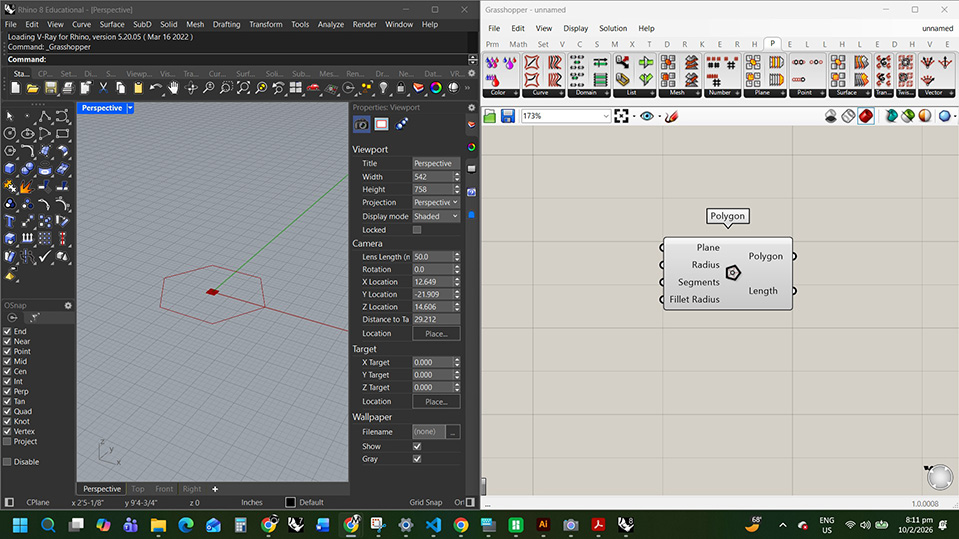The height and width of the screenshot is (539, 959).
Task: Open the viewport camera properties icon
Action: [x=362, y=125]
